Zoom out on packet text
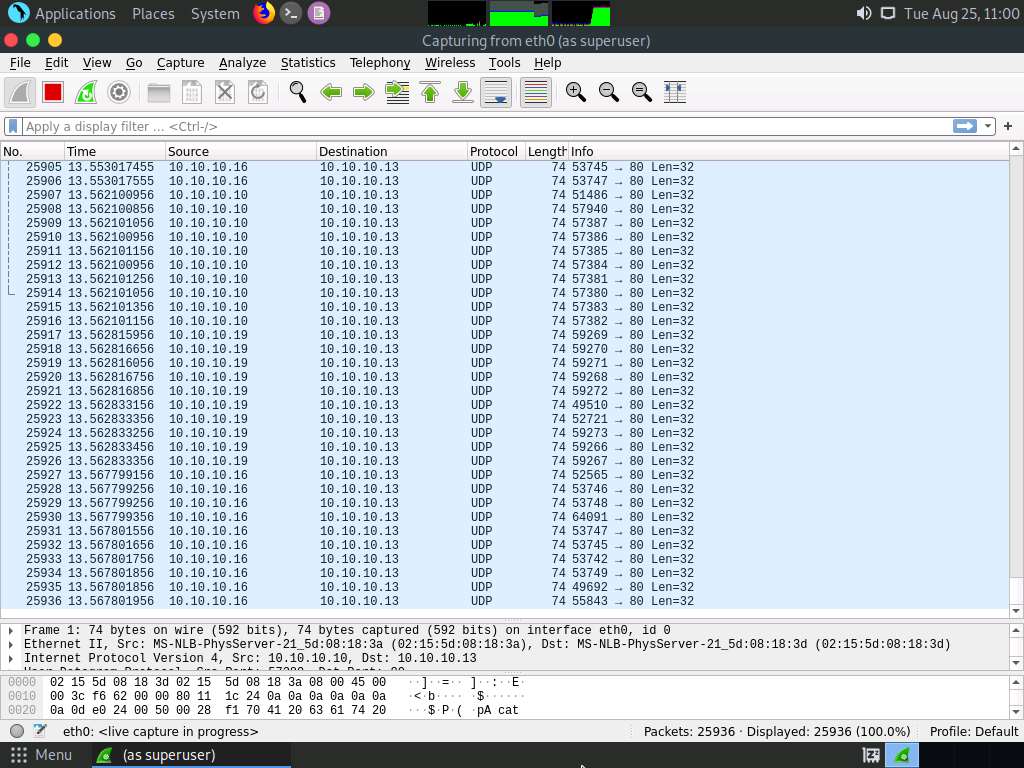The image size is (1024, 768). (609, 92)
